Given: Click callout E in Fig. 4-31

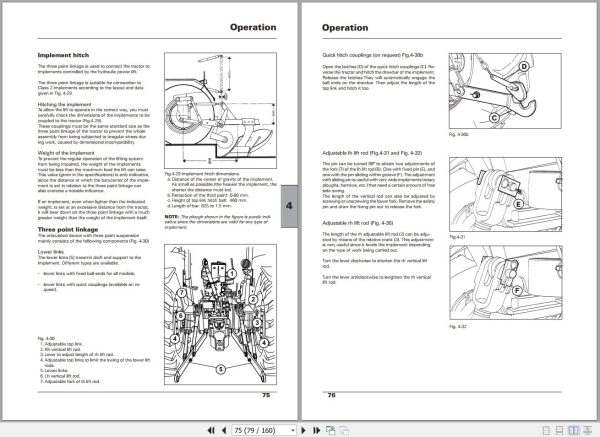Looking at the screenshot, I should [x=518, y=204].
